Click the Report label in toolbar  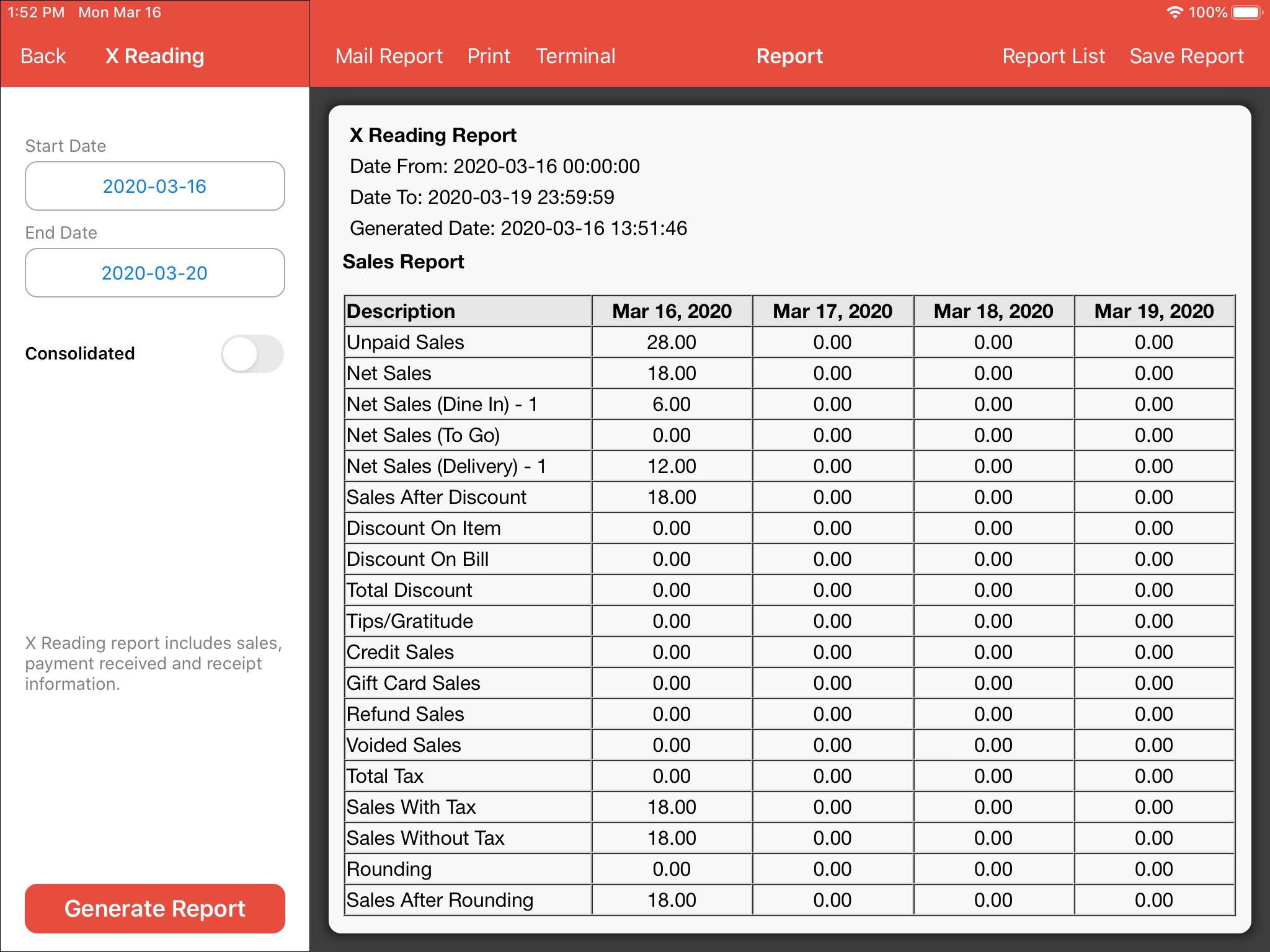pyautogui.click(x=790, y=55)
